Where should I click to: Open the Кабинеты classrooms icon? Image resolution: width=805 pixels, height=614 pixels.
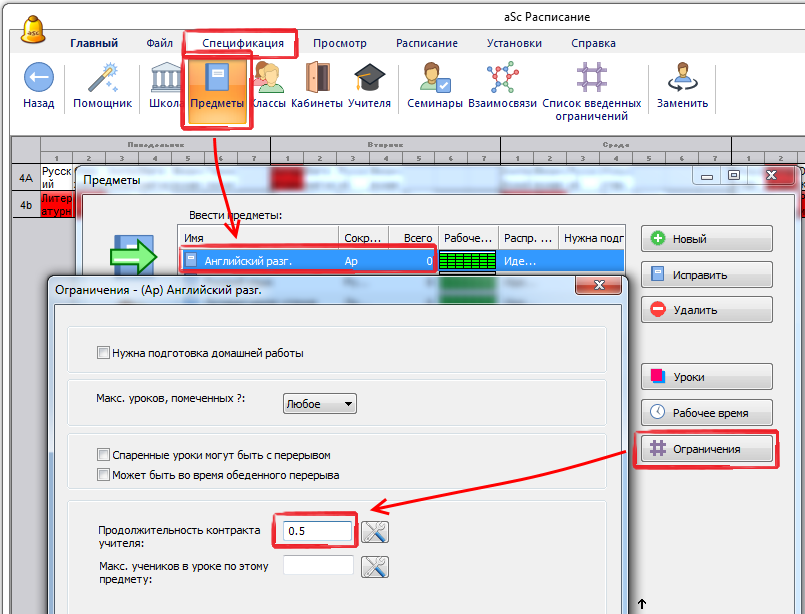317,78
